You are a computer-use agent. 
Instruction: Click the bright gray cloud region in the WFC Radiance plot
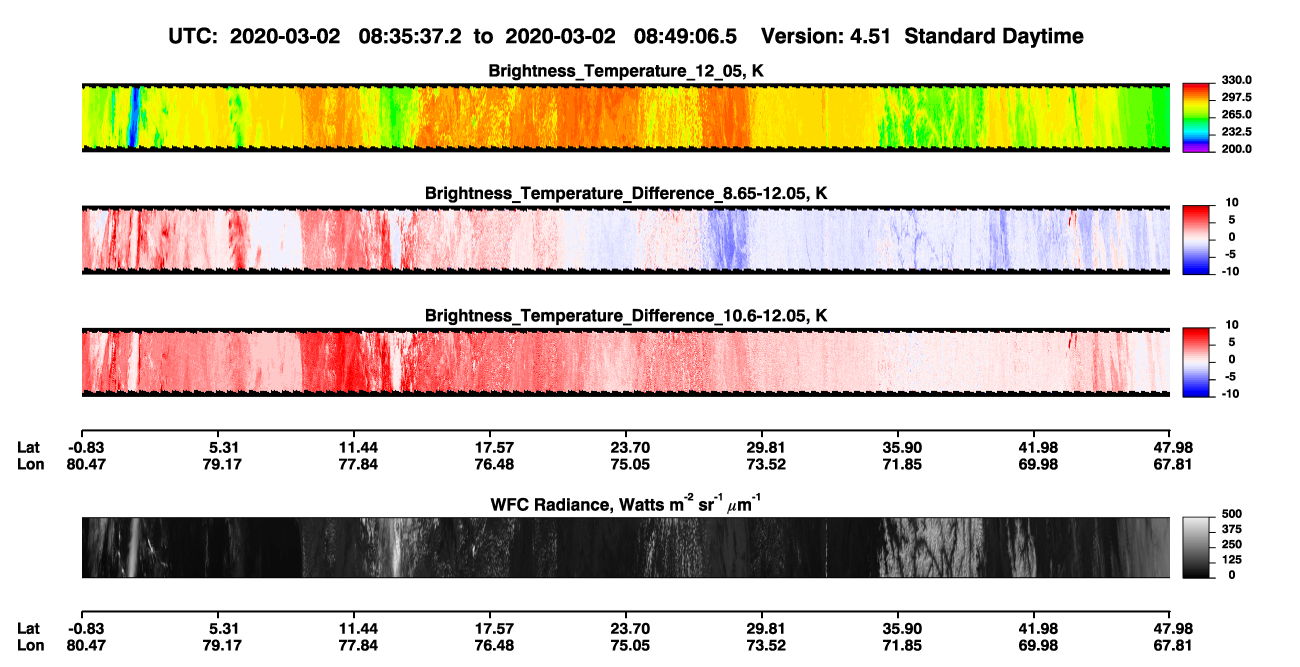[929, 547]
